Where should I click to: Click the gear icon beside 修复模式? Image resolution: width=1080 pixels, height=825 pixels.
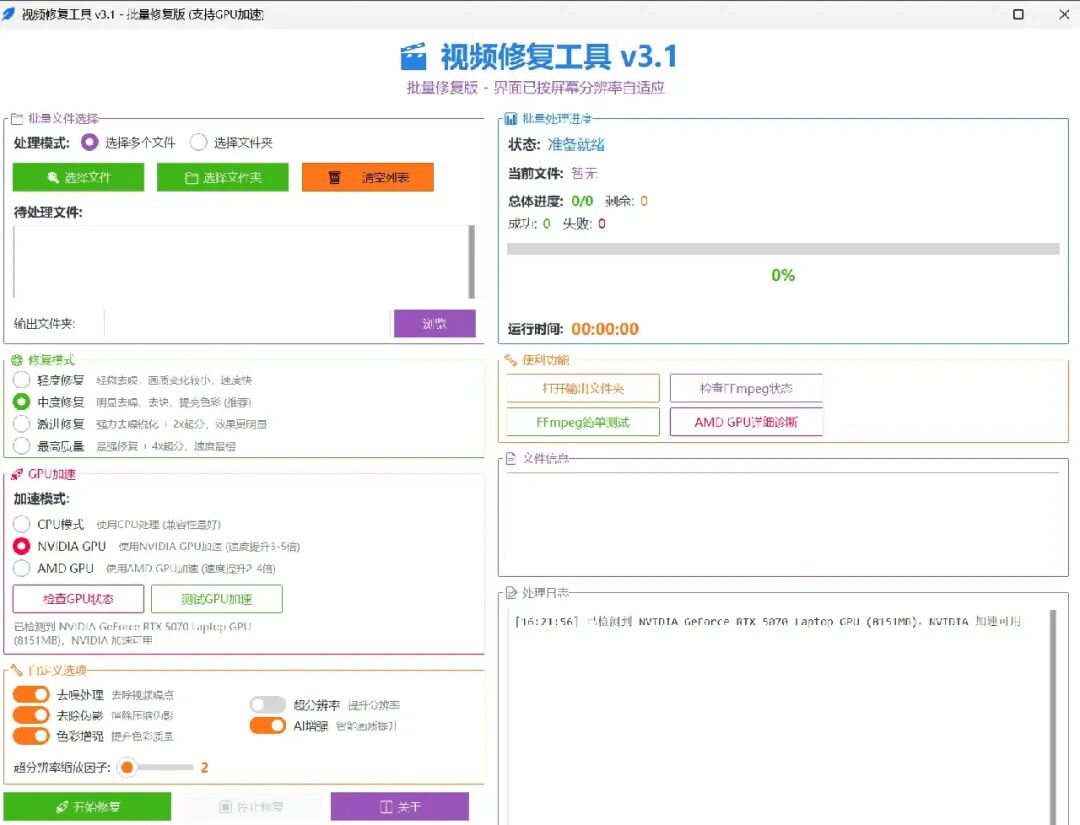coord(17,359)
